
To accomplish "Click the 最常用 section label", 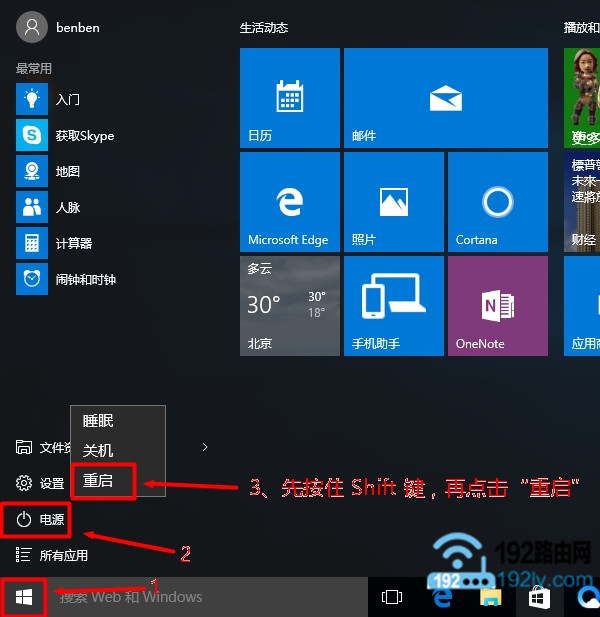I will (34, 68).
